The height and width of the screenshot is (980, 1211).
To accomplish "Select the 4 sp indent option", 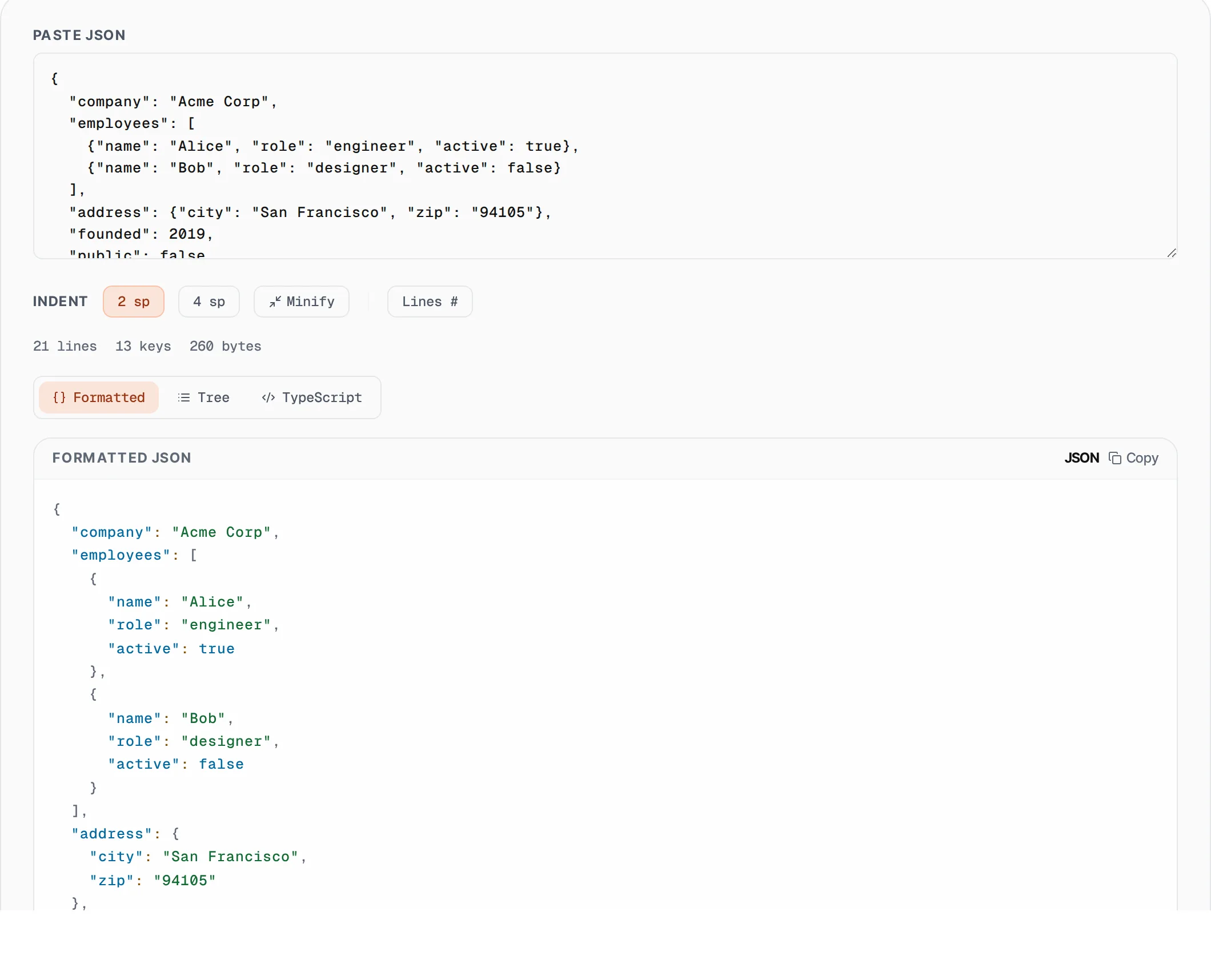I will pos(208,302).
